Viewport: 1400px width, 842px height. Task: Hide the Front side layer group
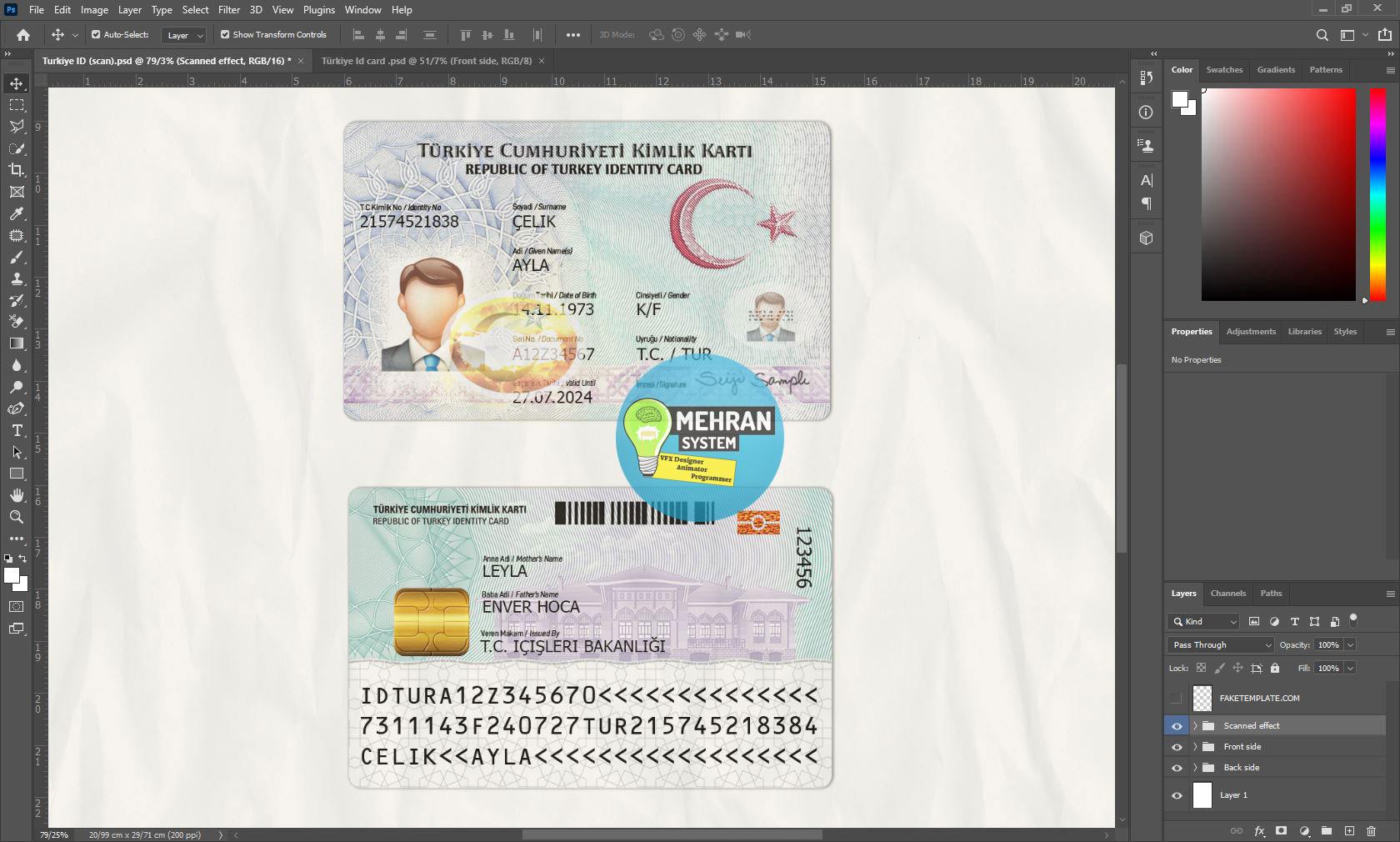[1177, 747]
